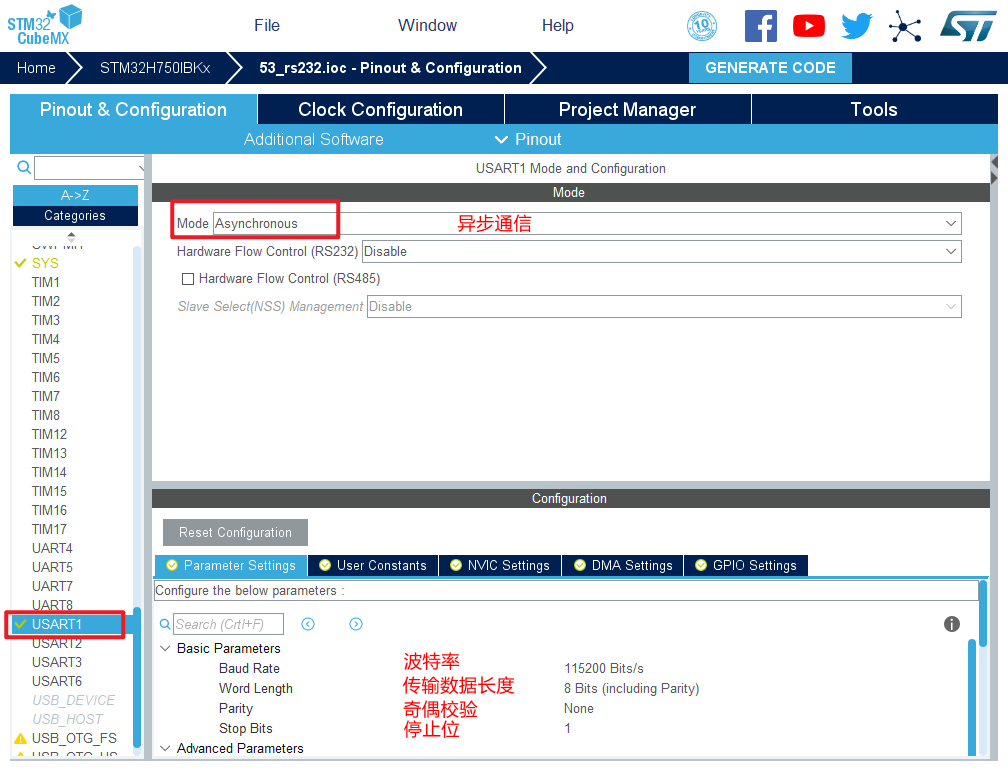
Task: Click the ST logo icon
Action: 967,26
